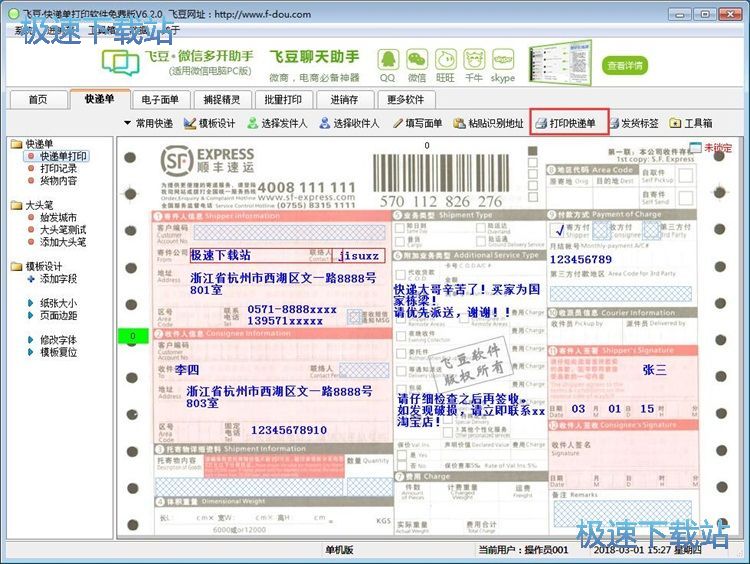
Task: Click 纸张大小 in sidebar
Action: tap(53, 303)
